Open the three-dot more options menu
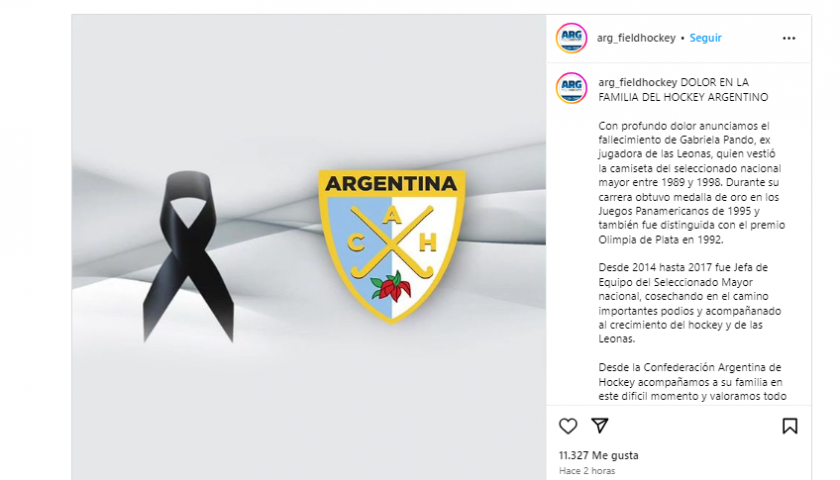 pyautogui.click(x=789, y=38)
